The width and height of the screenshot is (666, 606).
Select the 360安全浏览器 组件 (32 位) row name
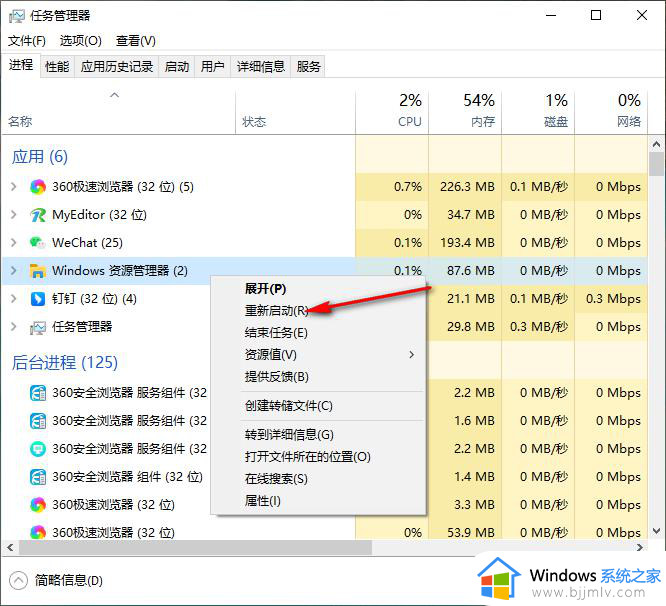[127, 477]
